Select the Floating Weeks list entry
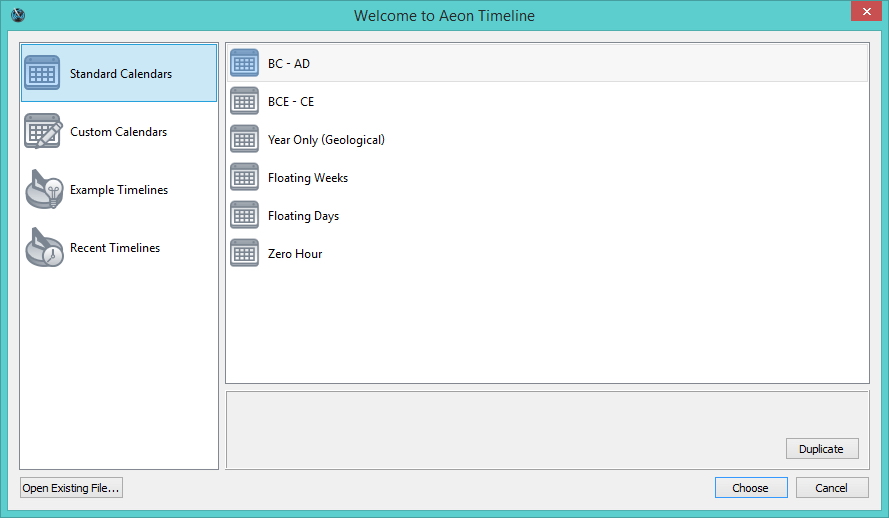Viewport: 889px width, 518px height. (308, 178)
